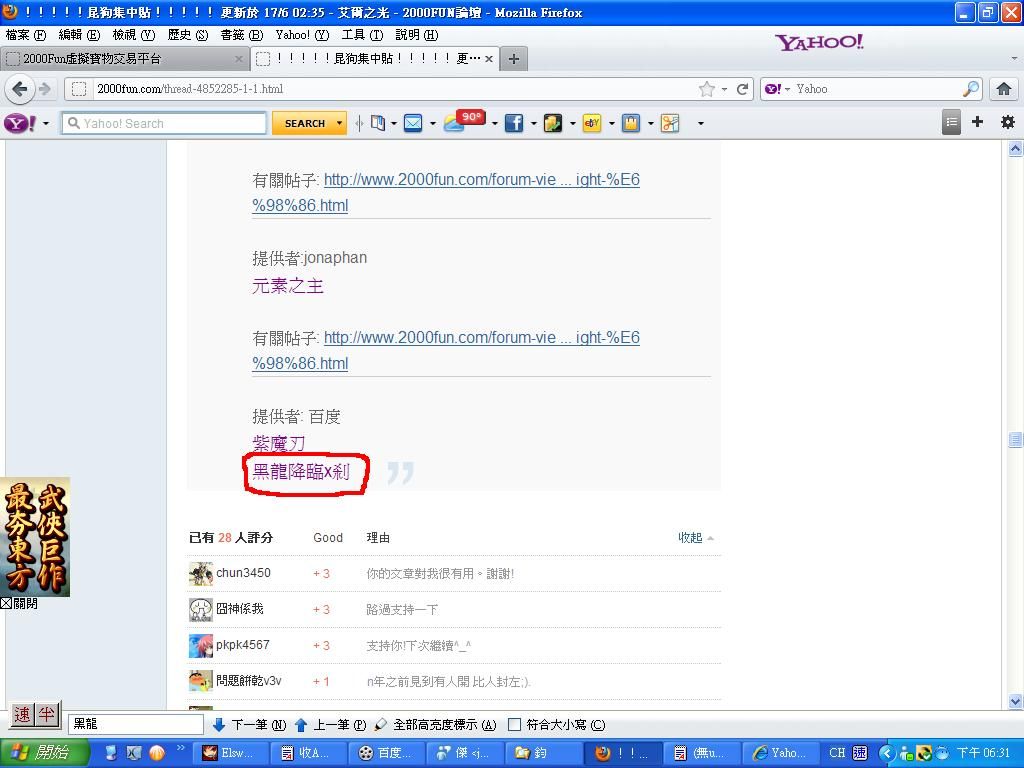The image size is (1024, 768).
Task: Open the Mail icon in Yahoo toolbar
Action: click(413, 123)
